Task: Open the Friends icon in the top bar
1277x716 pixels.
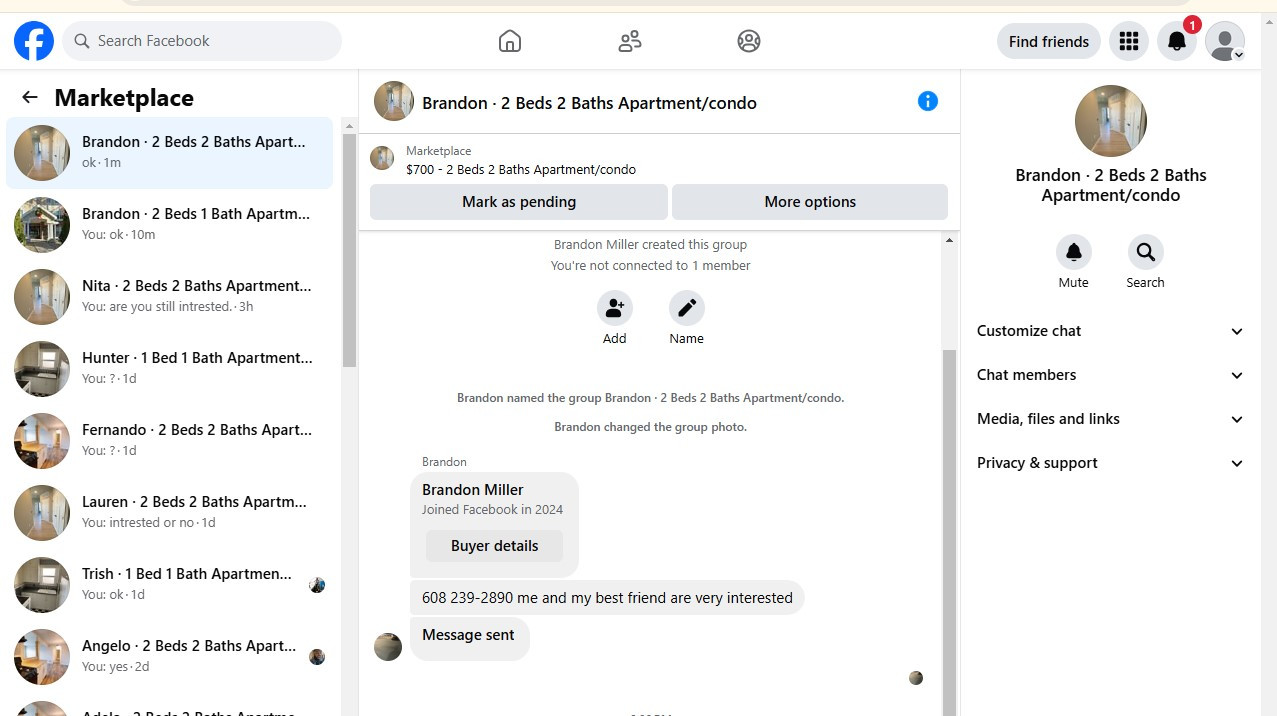Action: (x=630, y=41)
